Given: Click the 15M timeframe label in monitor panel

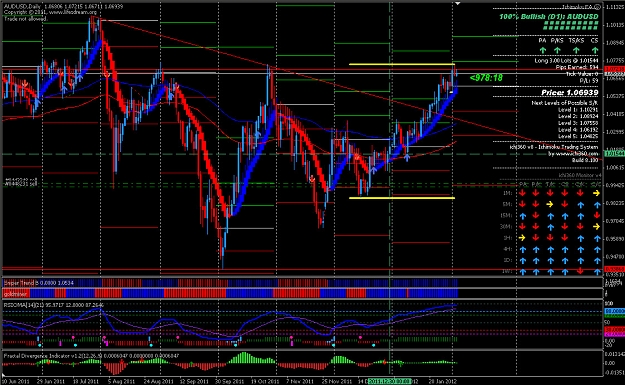Looking at the screenshot, I should coord(506,216).
